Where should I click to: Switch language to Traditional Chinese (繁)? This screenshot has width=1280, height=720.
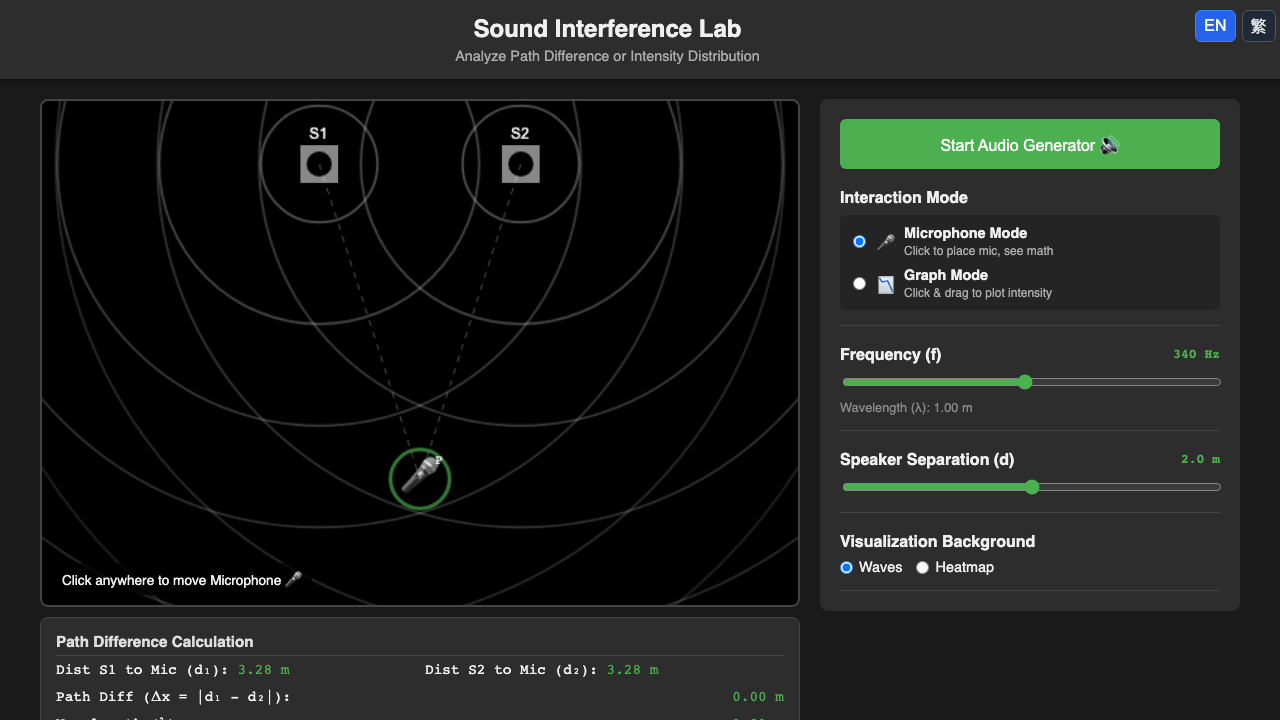click(1258, 26)
